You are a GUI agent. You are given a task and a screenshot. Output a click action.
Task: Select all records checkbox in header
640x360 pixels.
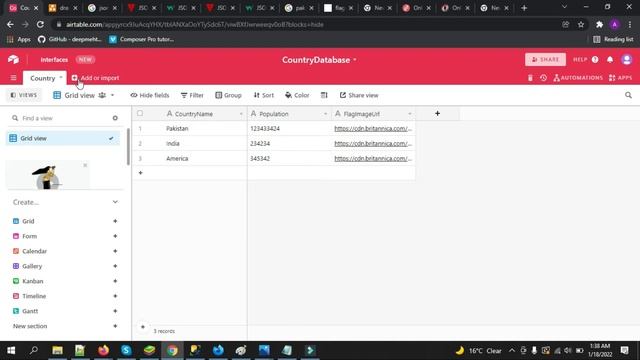[140, 113]
